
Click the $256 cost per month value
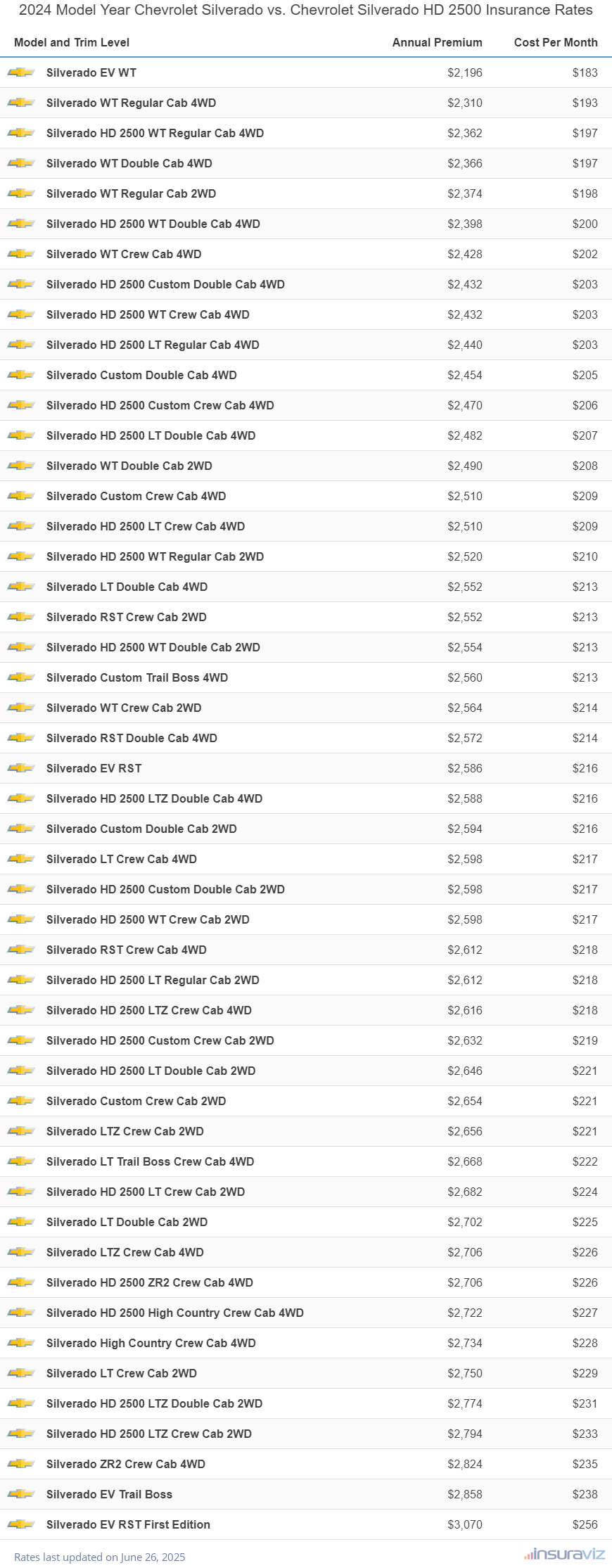point(585,1524)
